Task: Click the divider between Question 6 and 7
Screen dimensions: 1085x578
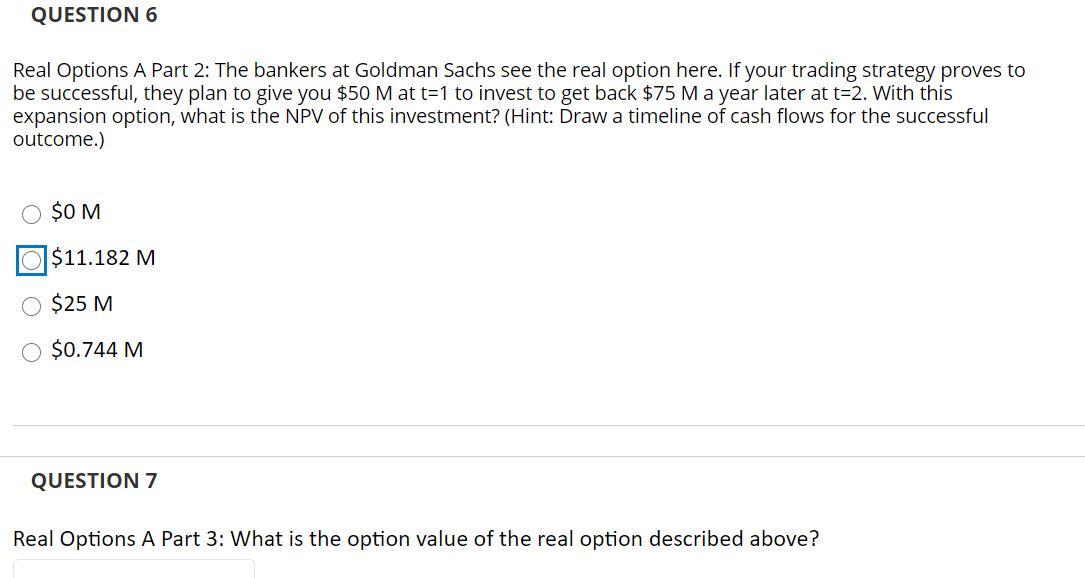Action: (x=542, y=427)
